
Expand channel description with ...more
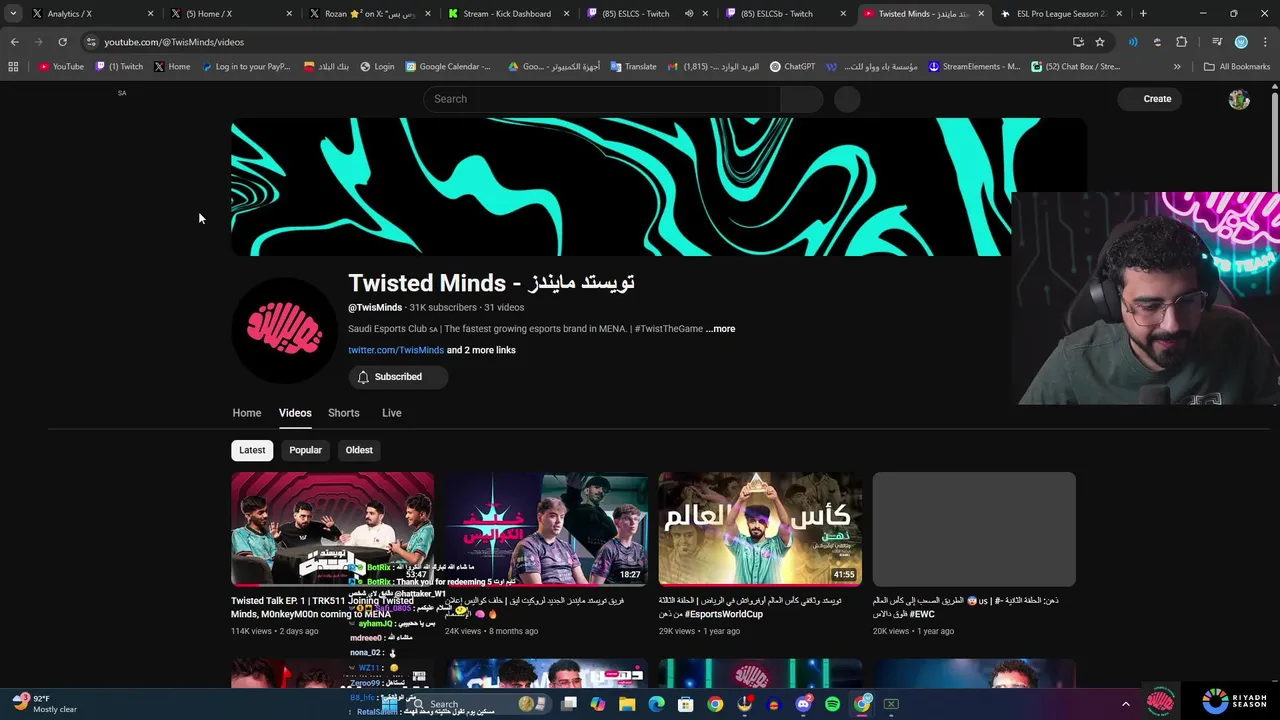(x=720, y=329)
